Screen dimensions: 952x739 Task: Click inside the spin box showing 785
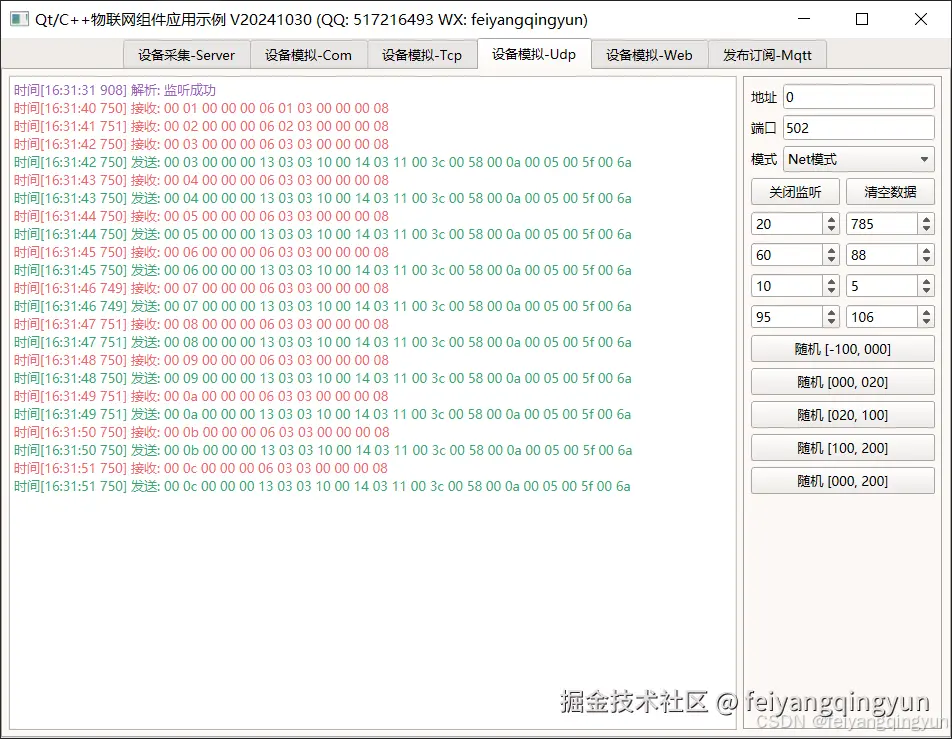coord(882,224)
